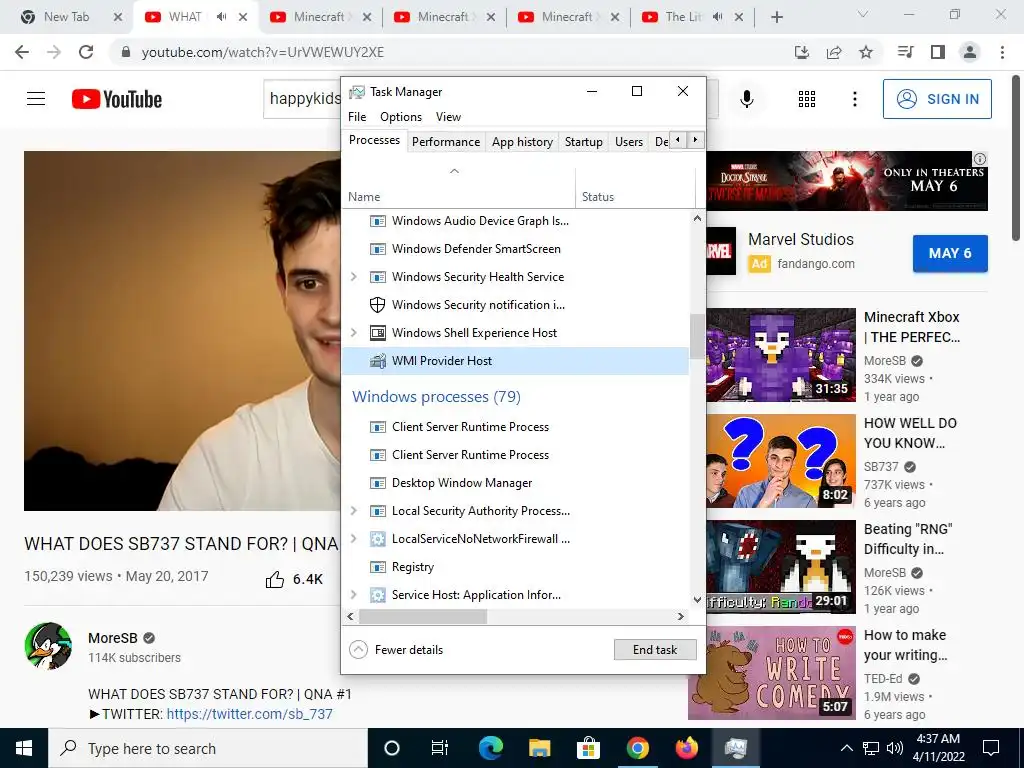Open Chrome three-dot menu
The height and width of the screenshot is (768, 1024).
1002,52
